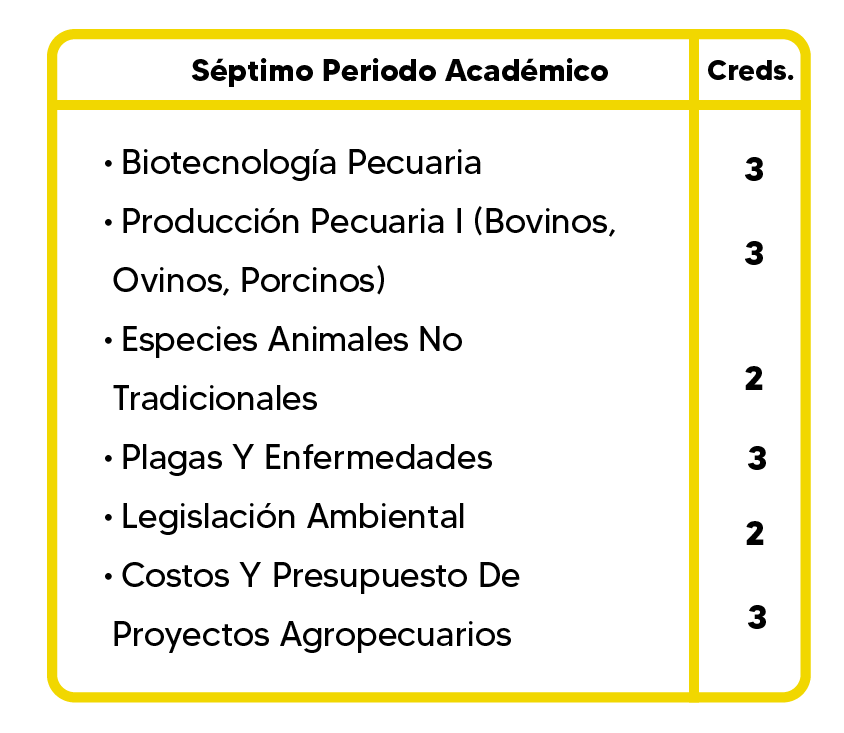Click the word Tradicionales
844x733 pixels.
click(215, 399)
